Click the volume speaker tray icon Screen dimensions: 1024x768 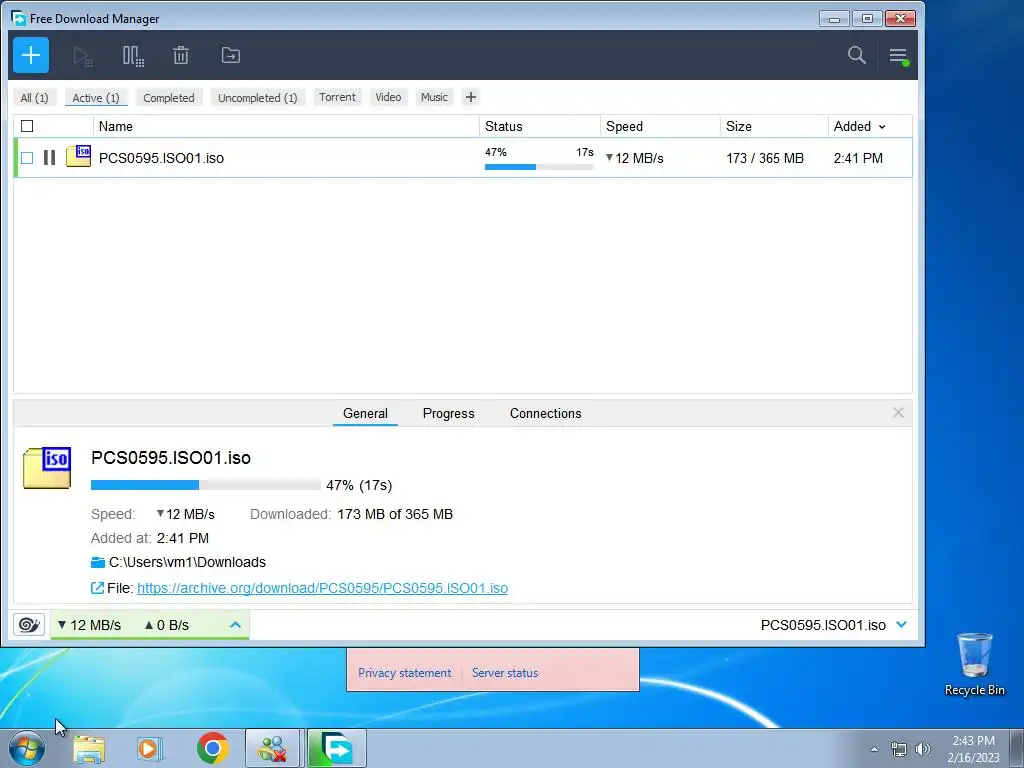click(x=922, y=749)
